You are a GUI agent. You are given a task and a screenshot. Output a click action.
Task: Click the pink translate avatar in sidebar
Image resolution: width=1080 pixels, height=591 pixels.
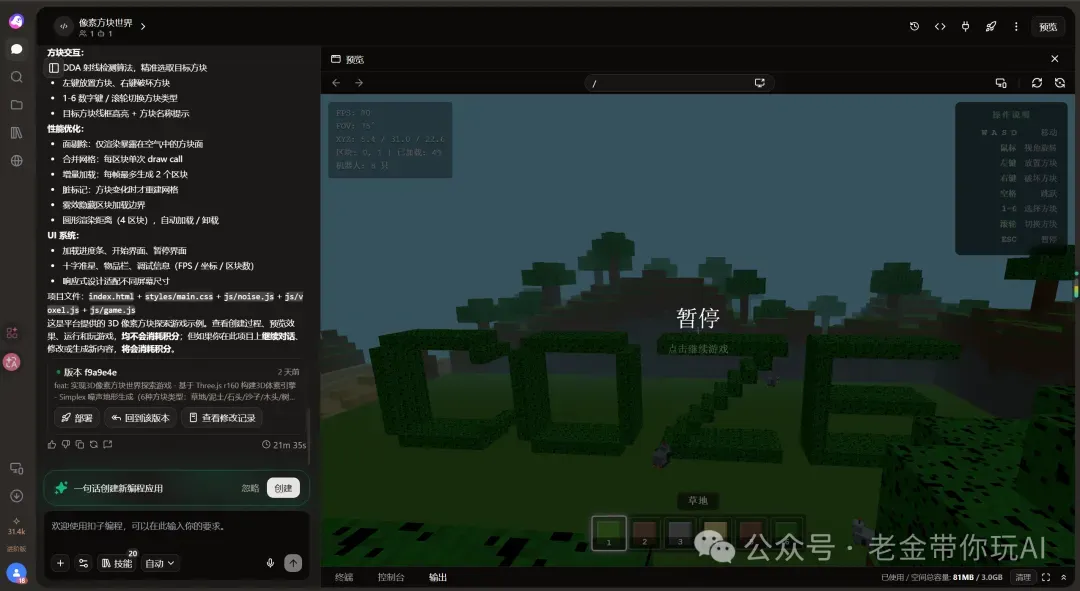click(12, 362)
